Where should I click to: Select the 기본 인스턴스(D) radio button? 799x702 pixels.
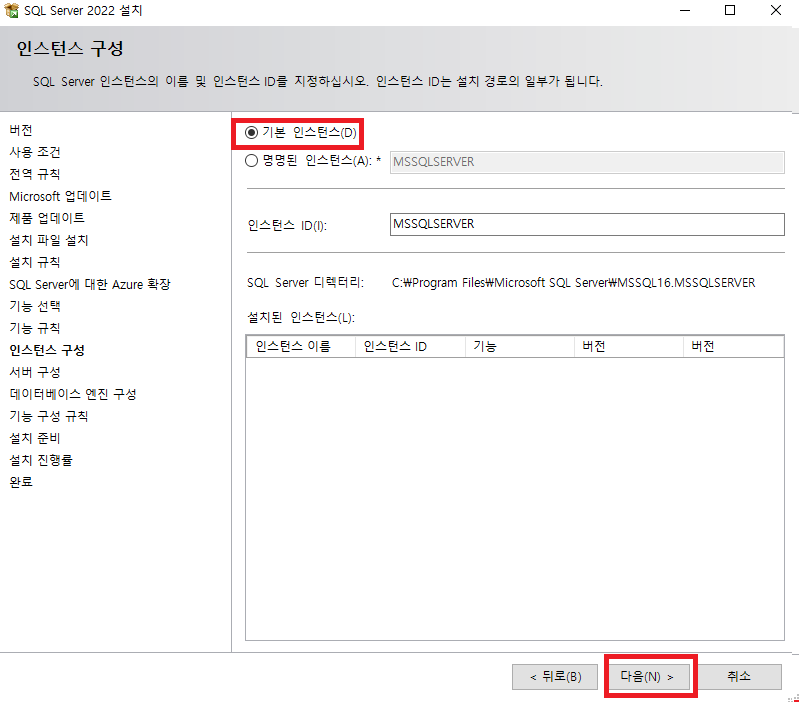click(251, 133)
